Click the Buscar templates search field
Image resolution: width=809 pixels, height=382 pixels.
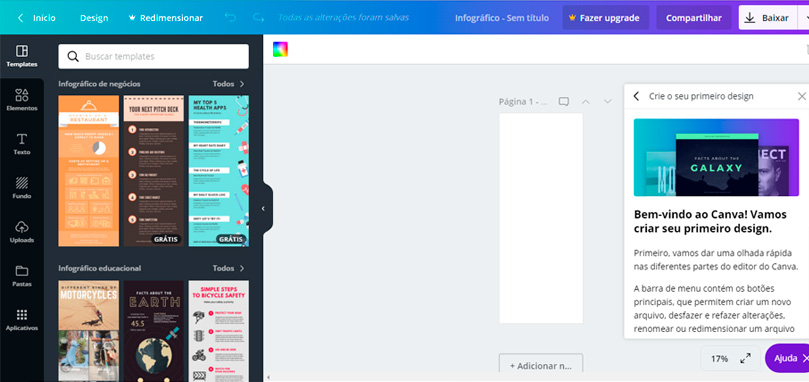click(153, 56)
